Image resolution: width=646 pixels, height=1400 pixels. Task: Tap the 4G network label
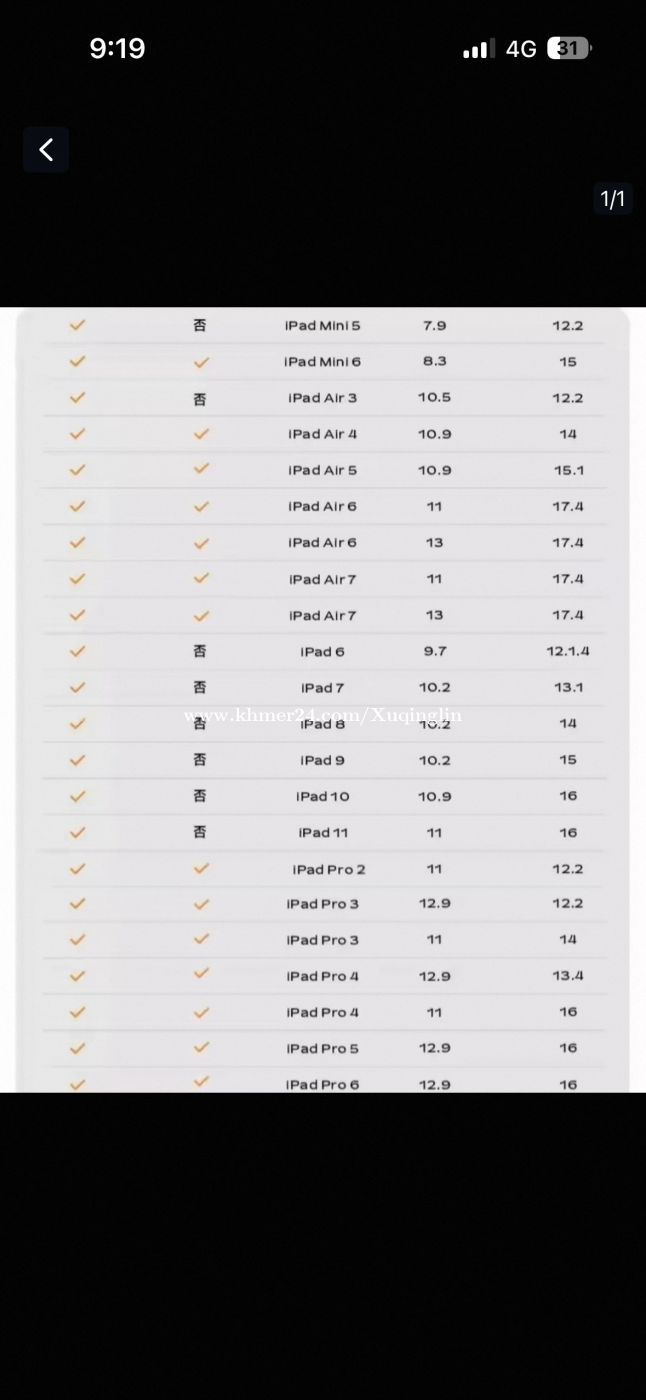pyautogui.click(x=521, y=49)
